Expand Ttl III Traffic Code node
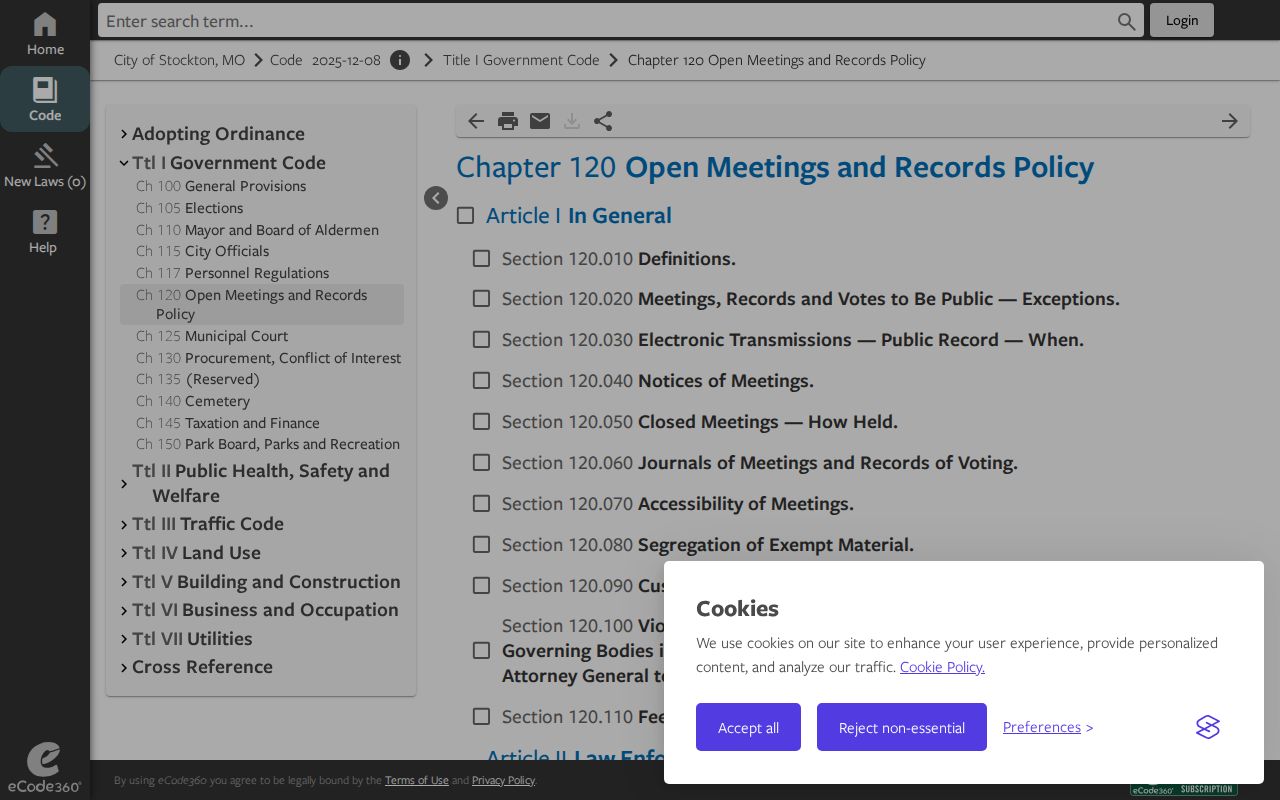The image size is (1280, 800). pyautogui.click(x=124, y=524)
